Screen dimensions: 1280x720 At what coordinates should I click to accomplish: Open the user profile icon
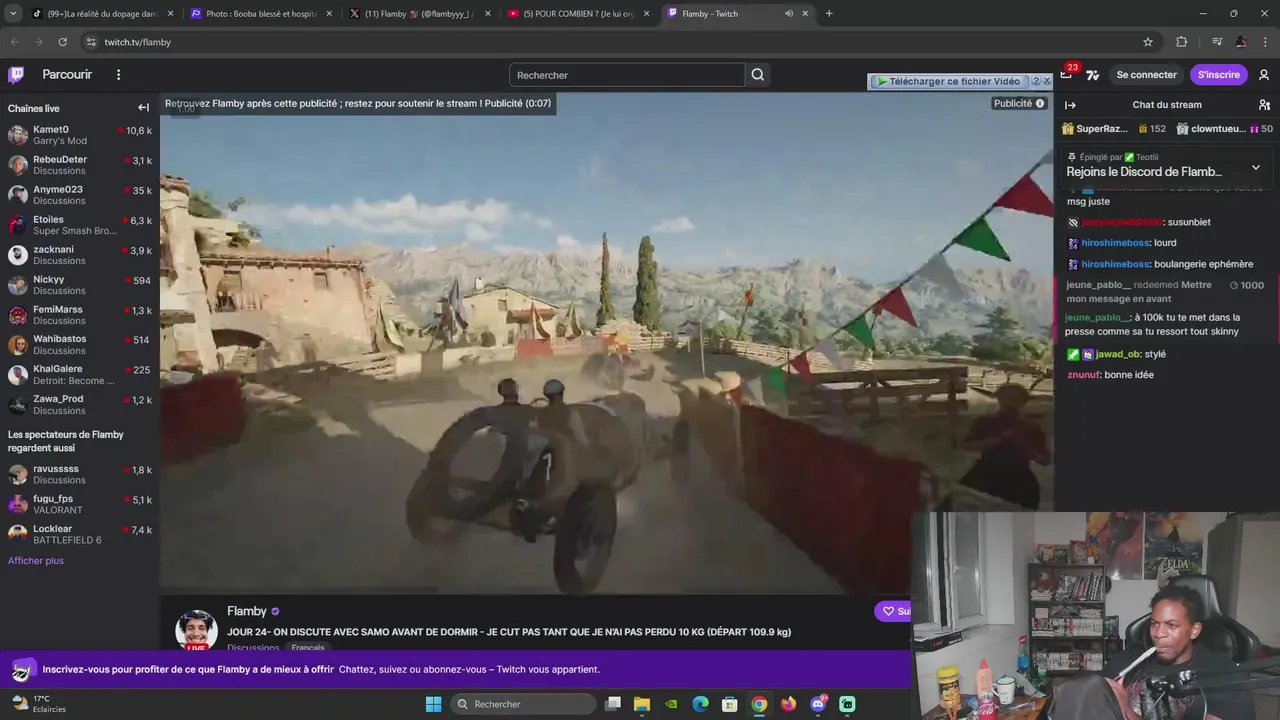coord(1264,75)
